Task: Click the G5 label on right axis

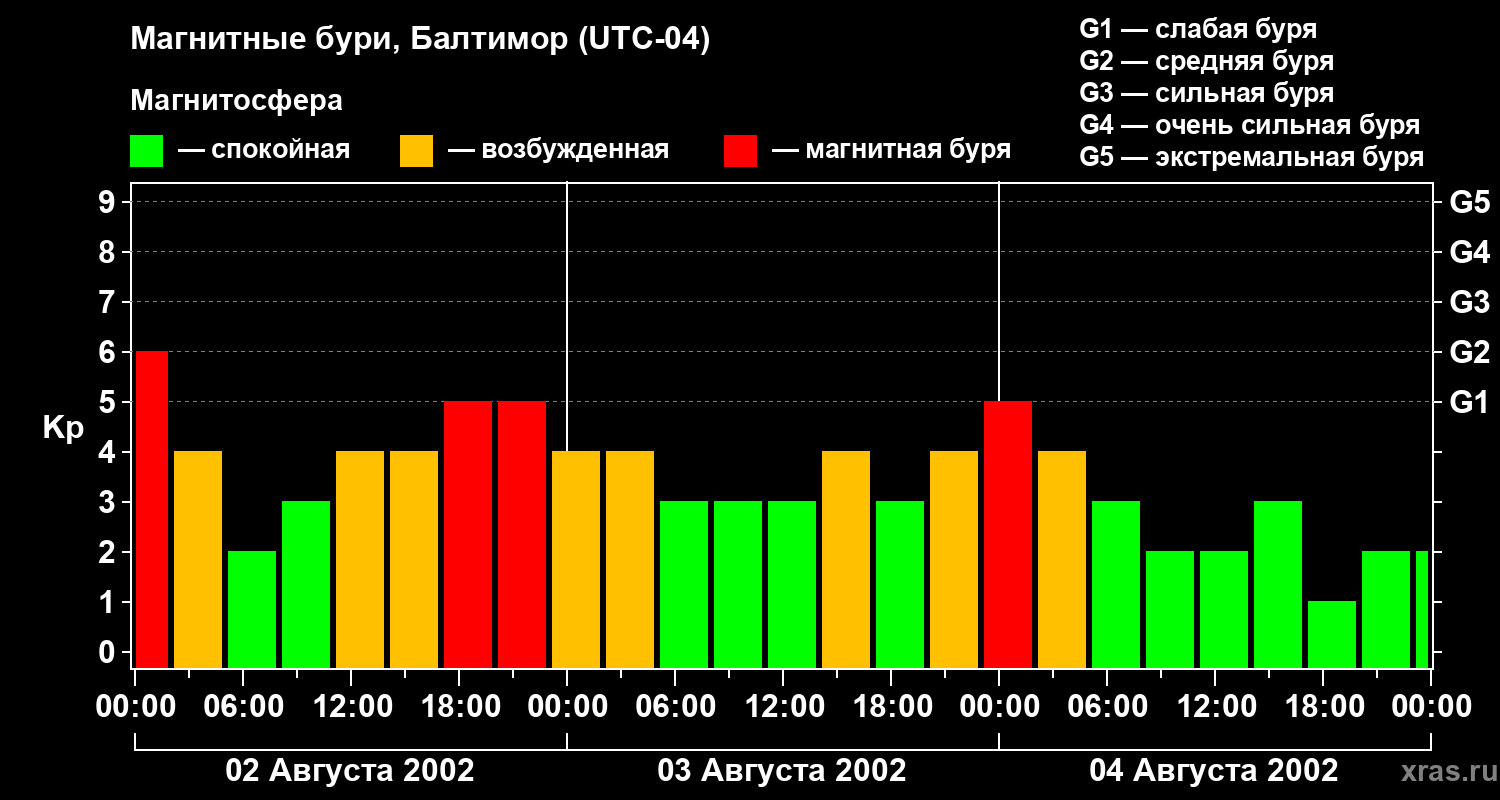Action: pos(1469,203)
